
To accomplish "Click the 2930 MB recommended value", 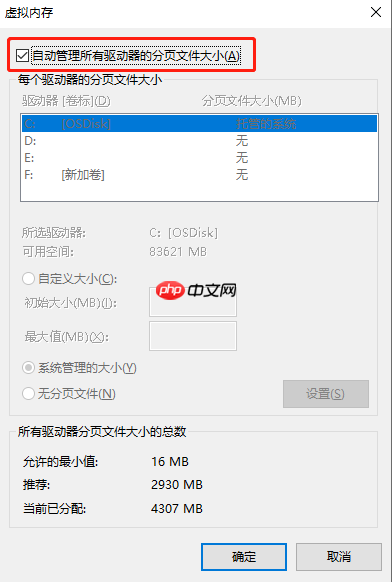I will pyautogui.click(x=177, y=485).
